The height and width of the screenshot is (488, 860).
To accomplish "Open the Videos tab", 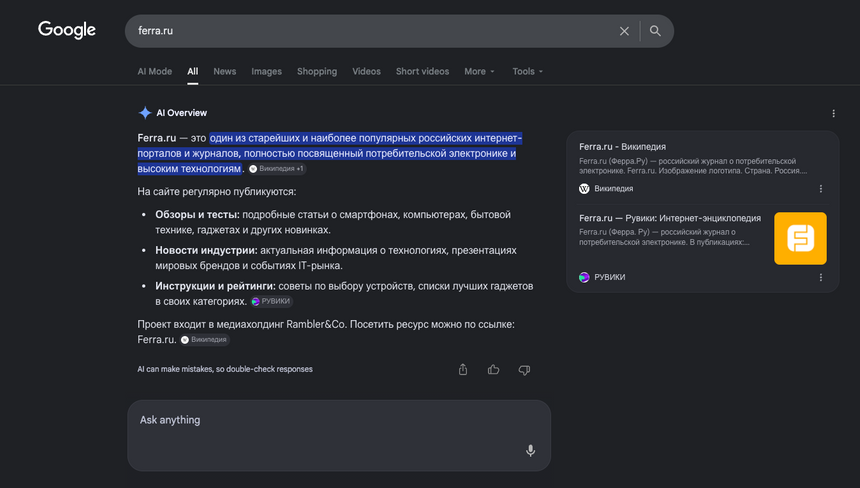I will 366,71.
